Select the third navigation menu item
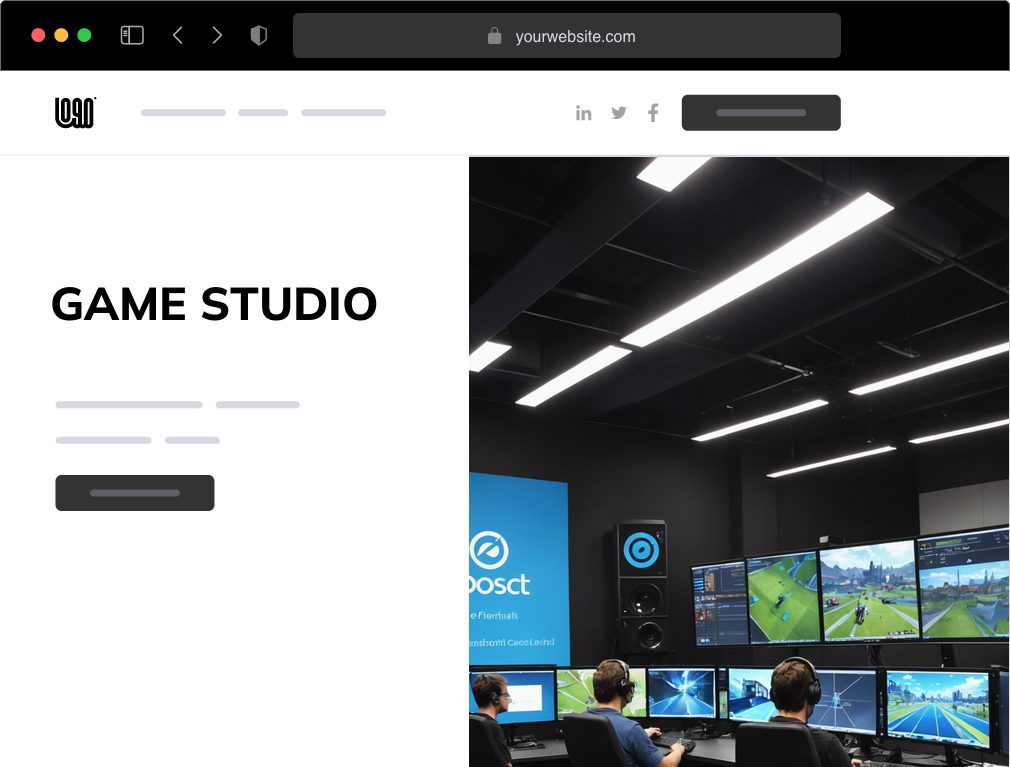Screen dimensions: 1010x767 344,112
